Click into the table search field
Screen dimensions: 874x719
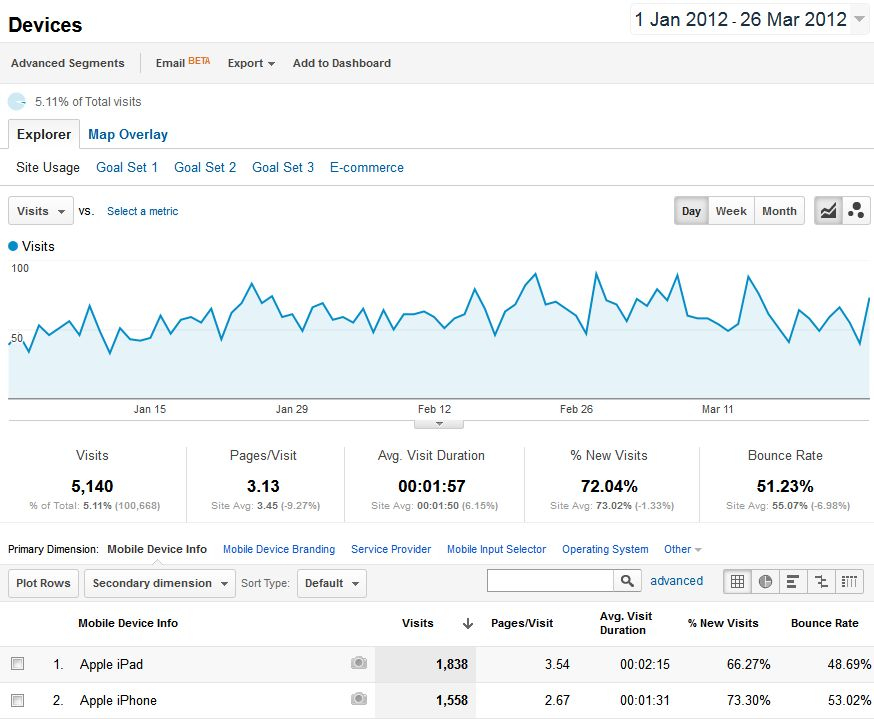point(550,581)
